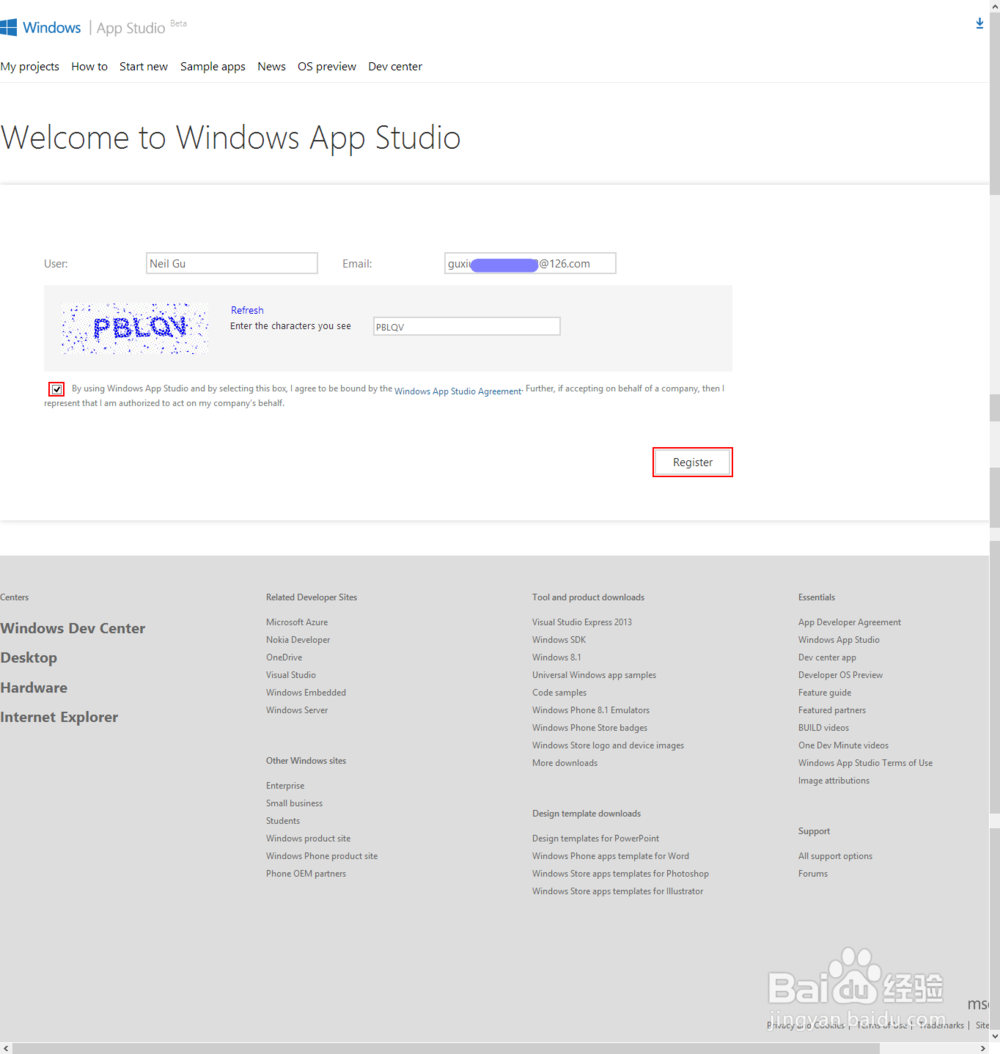1000x1054 pixels.
Task: Open the Small business link
Action: [x=294, y=803]
